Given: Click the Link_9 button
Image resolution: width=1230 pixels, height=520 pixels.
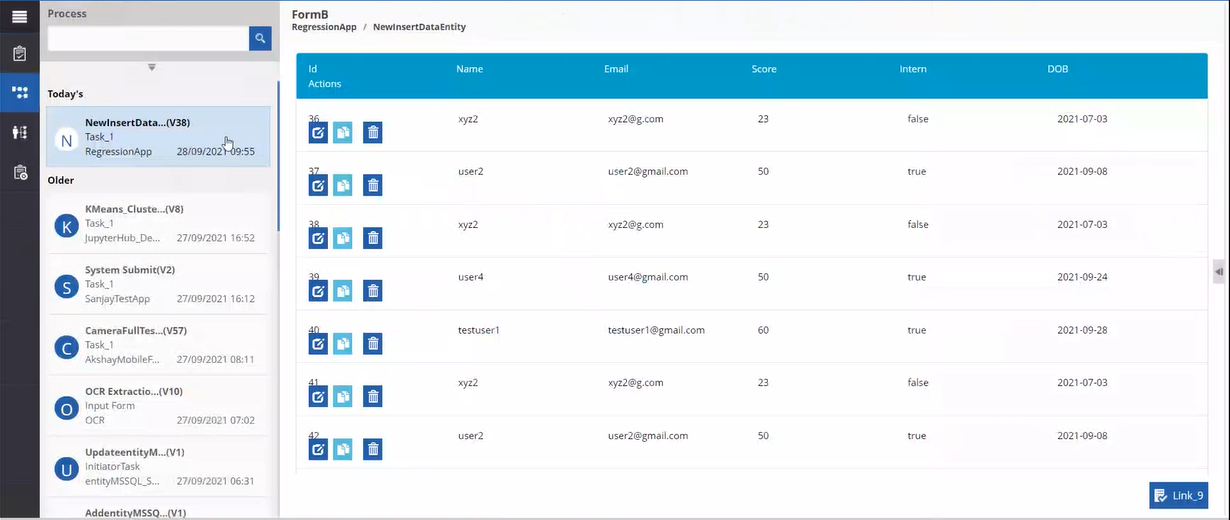Looking at the screenshot, I should (1178, 496).
